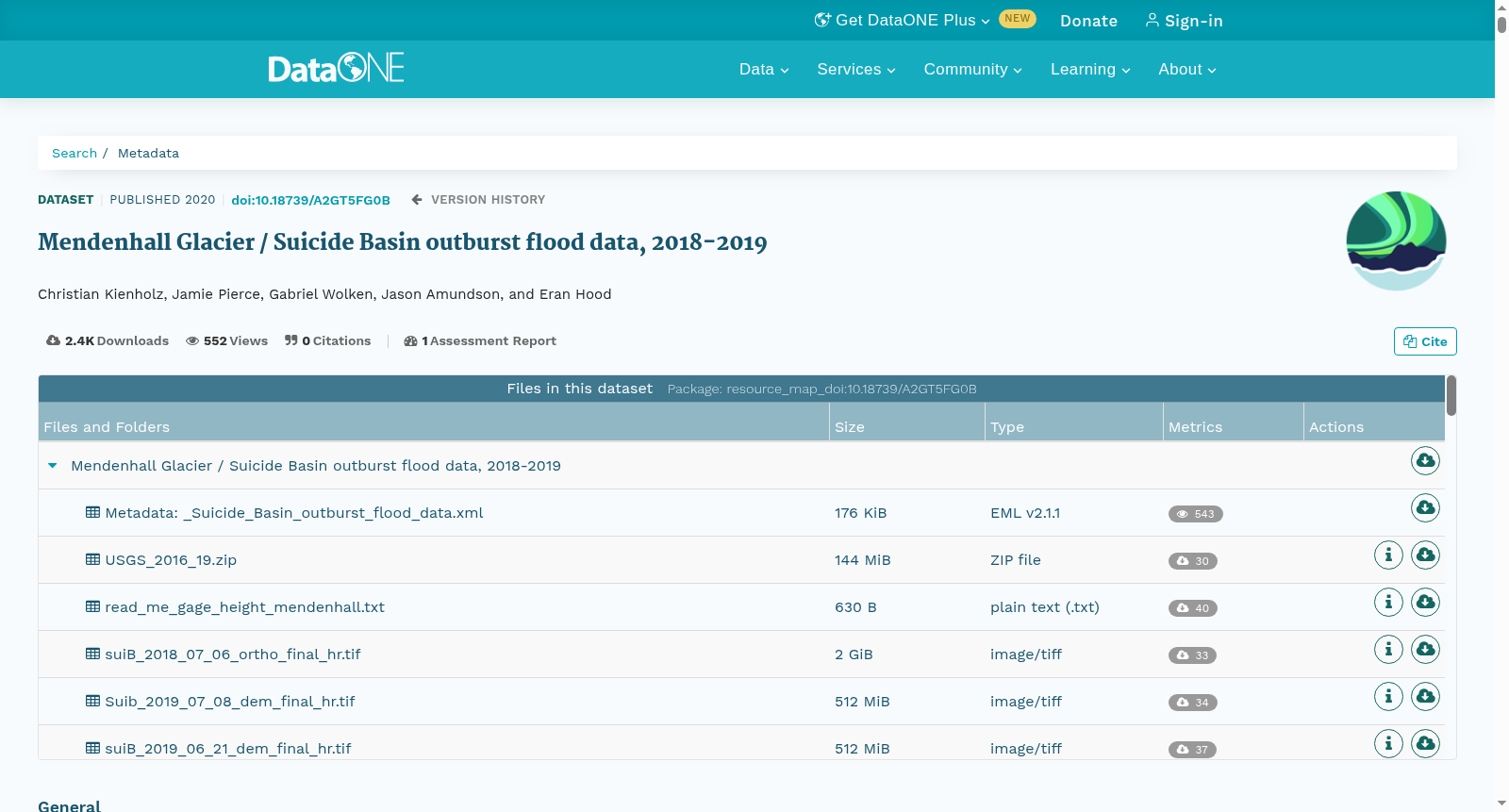The width and height of the screenshot is (1509, 812).
Task: Click file name USGS_2016_19.zip
Action: [x=171, y=560]
